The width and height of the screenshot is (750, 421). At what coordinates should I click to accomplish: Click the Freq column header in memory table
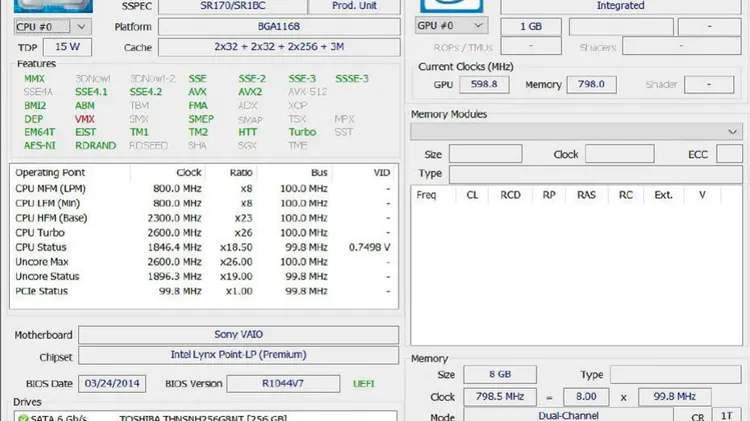(x=426, y=195)
